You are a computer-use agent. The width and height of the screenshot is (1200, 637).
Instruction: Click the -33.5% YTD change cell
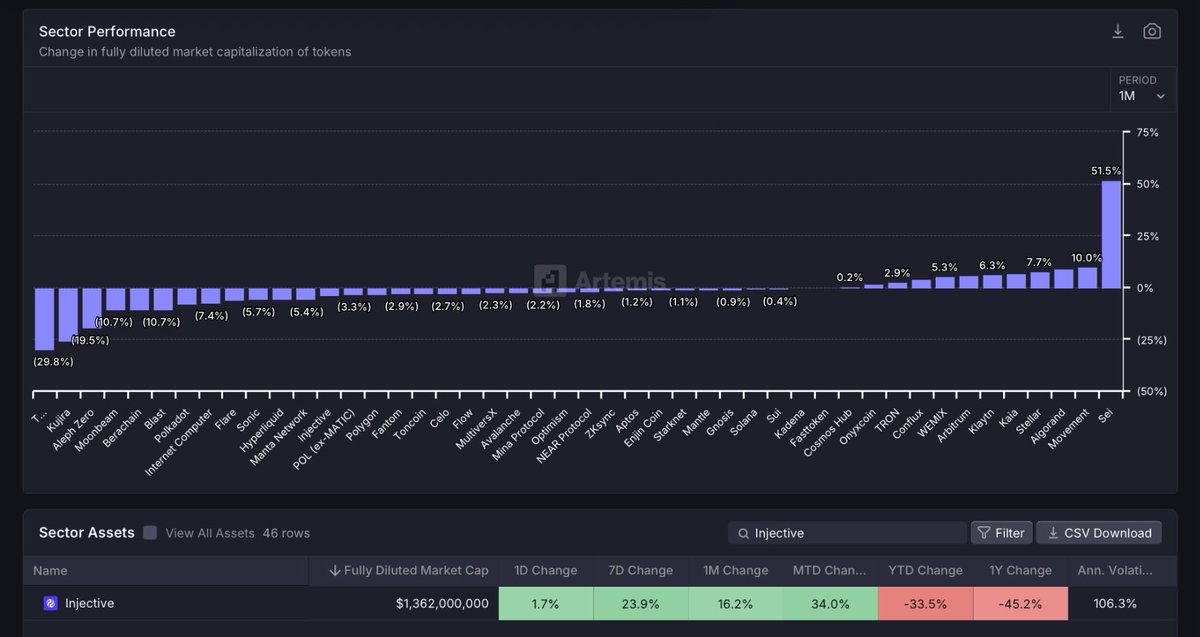pos(925,604)
